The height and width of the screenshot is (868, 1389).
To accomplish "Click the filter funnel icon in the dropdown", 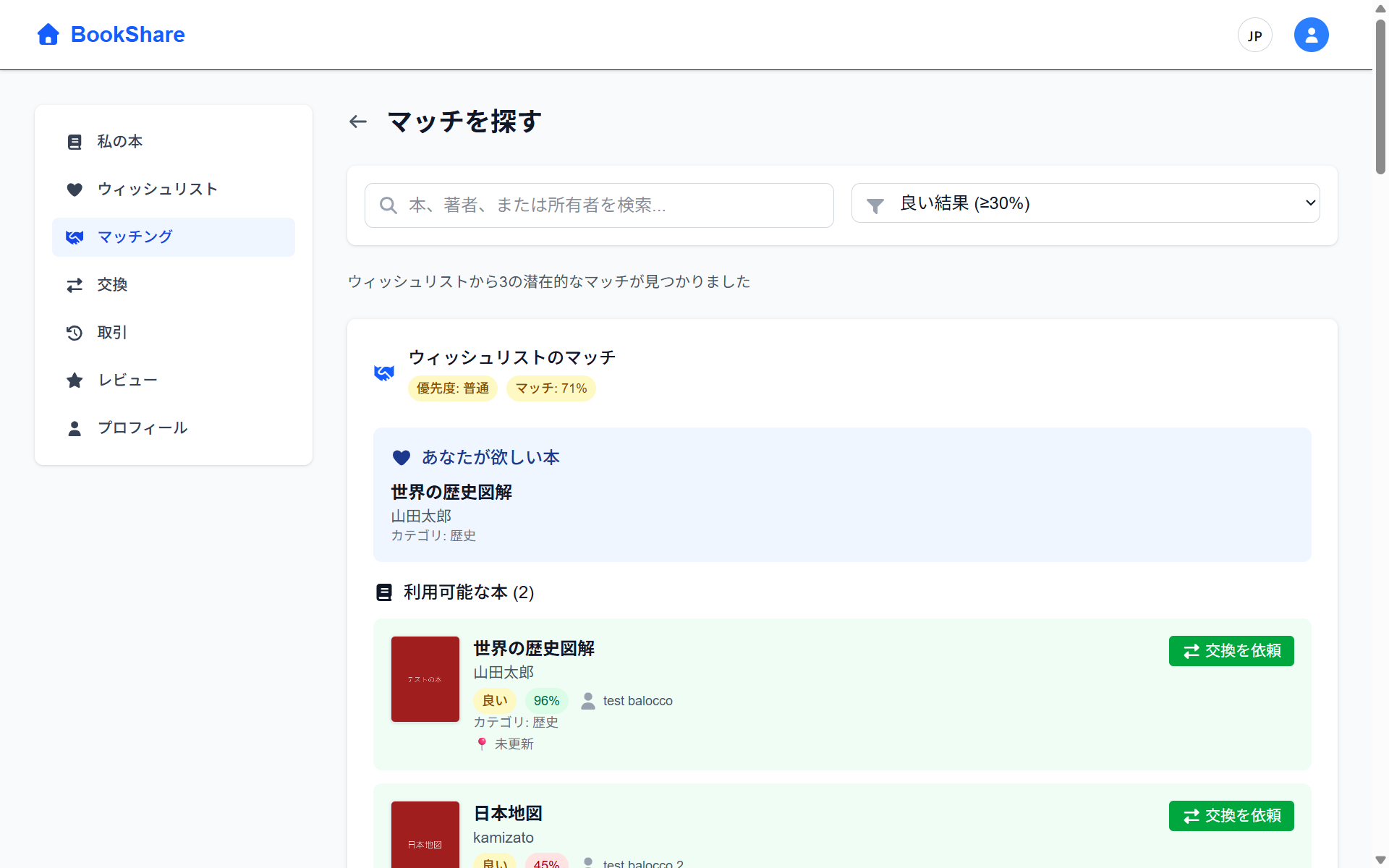I will 875,205.
